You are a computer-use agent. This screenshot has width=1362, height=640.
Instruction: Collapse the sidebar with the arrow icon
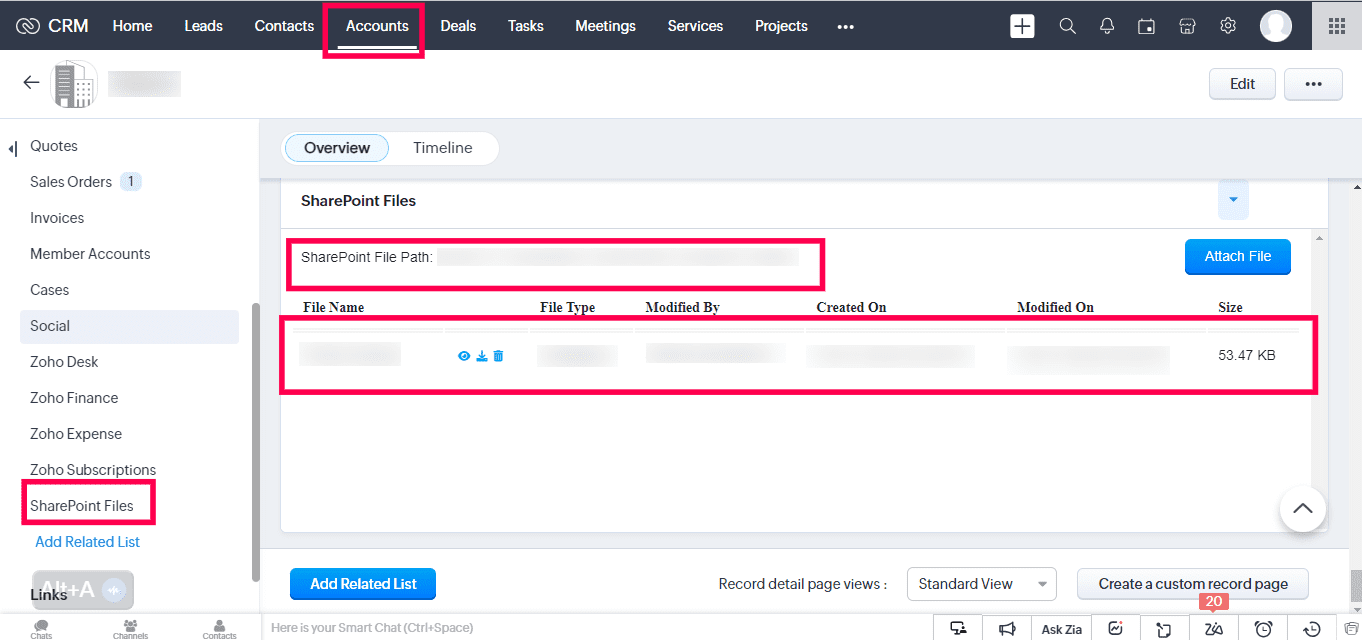pyautogui.click(x=12, y=149)
